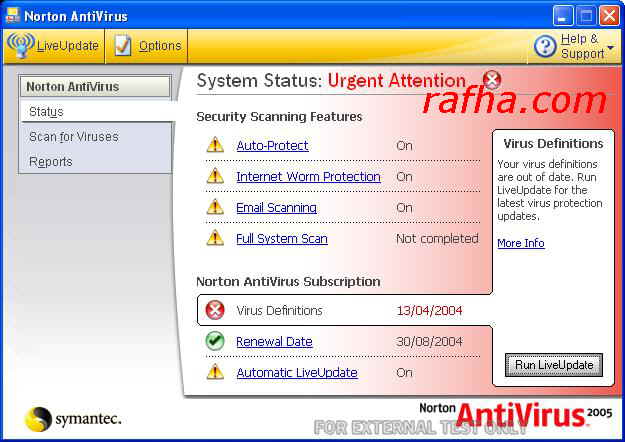This screenshot has width=625, height=442.
Task: Click the red X icon next to Urgent Attention
Action: point(492,80)
